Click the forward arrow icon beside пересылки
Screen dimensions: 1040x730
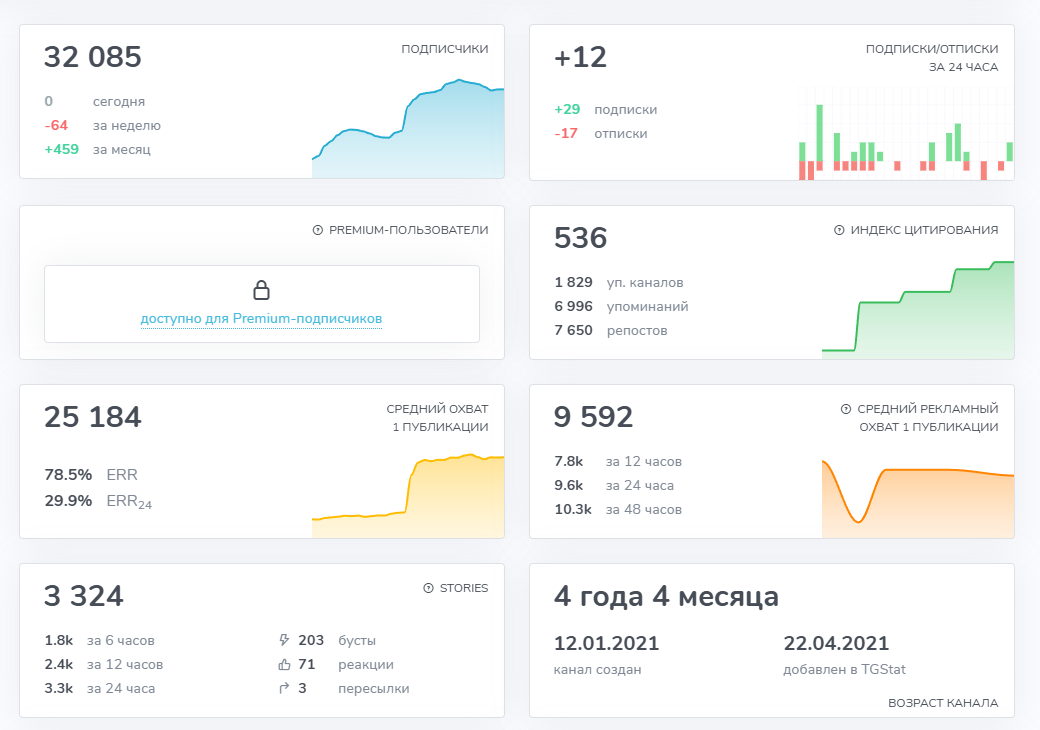point(285,688)
